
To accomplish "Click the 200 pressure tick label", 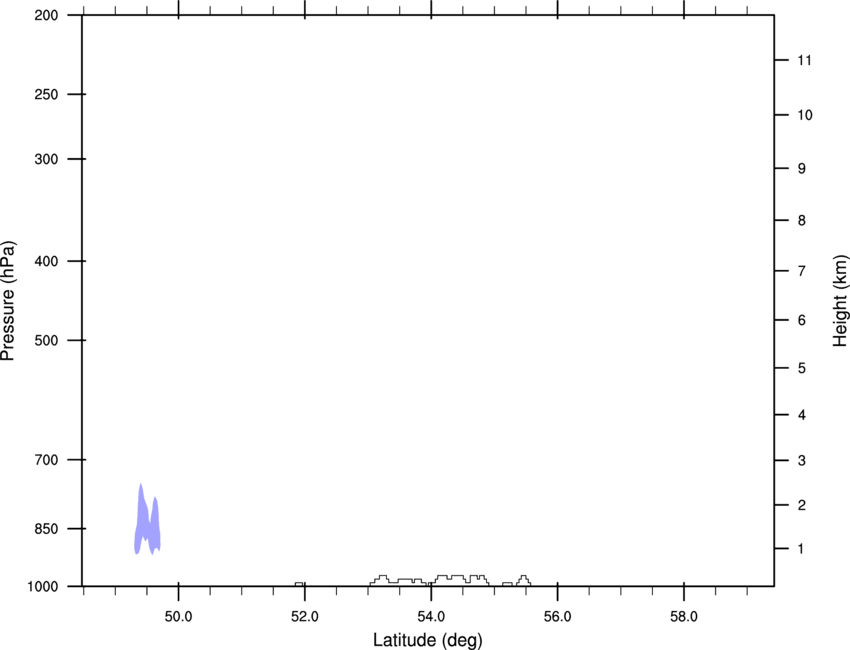I will click(46, 15).
